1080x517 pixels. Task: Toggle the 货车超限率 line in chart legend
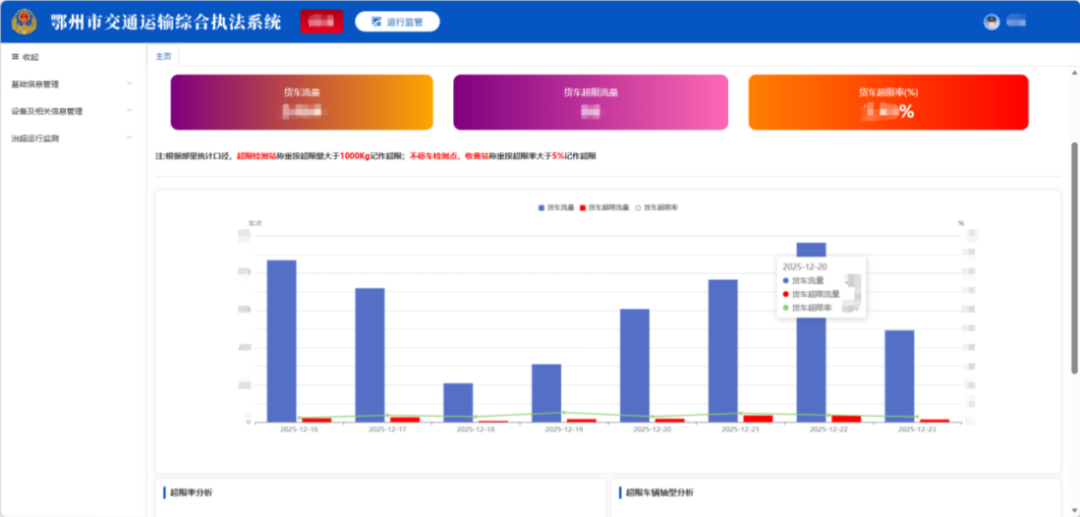tap(660, 207)
